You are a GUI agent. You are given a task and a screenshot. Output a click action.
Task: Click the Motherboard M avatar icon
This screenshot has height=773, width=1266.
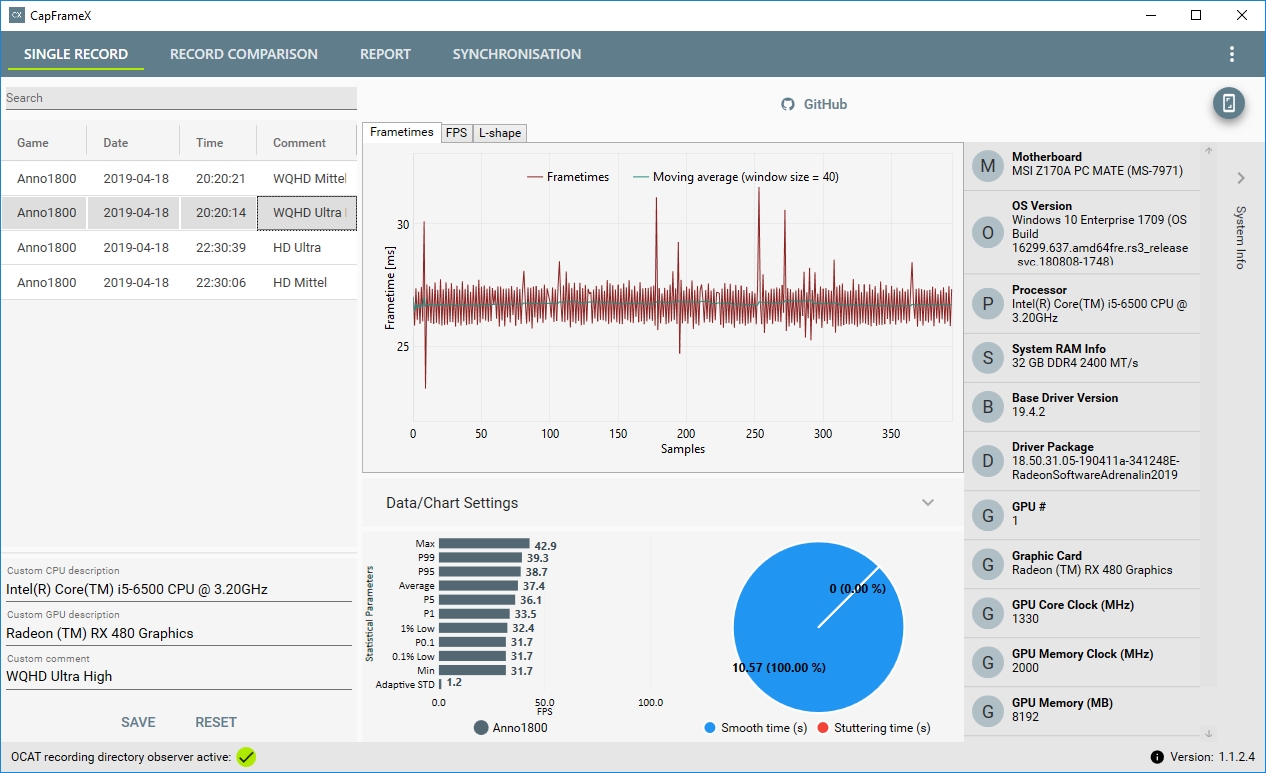click(x=988, y=165)
